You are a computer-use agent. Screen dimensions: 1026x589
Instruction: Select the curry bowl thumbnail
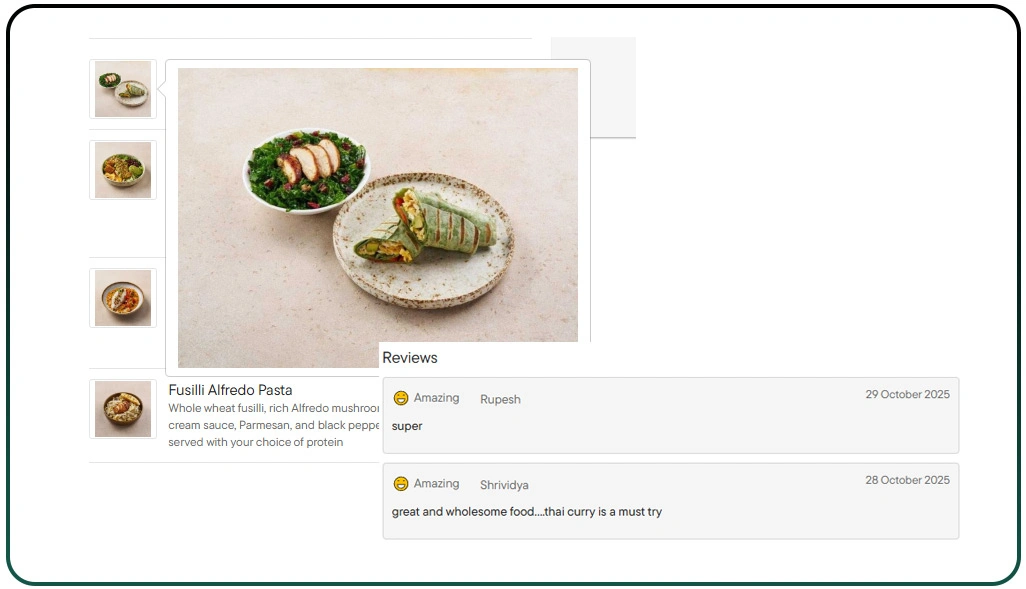tap(122, 297)
